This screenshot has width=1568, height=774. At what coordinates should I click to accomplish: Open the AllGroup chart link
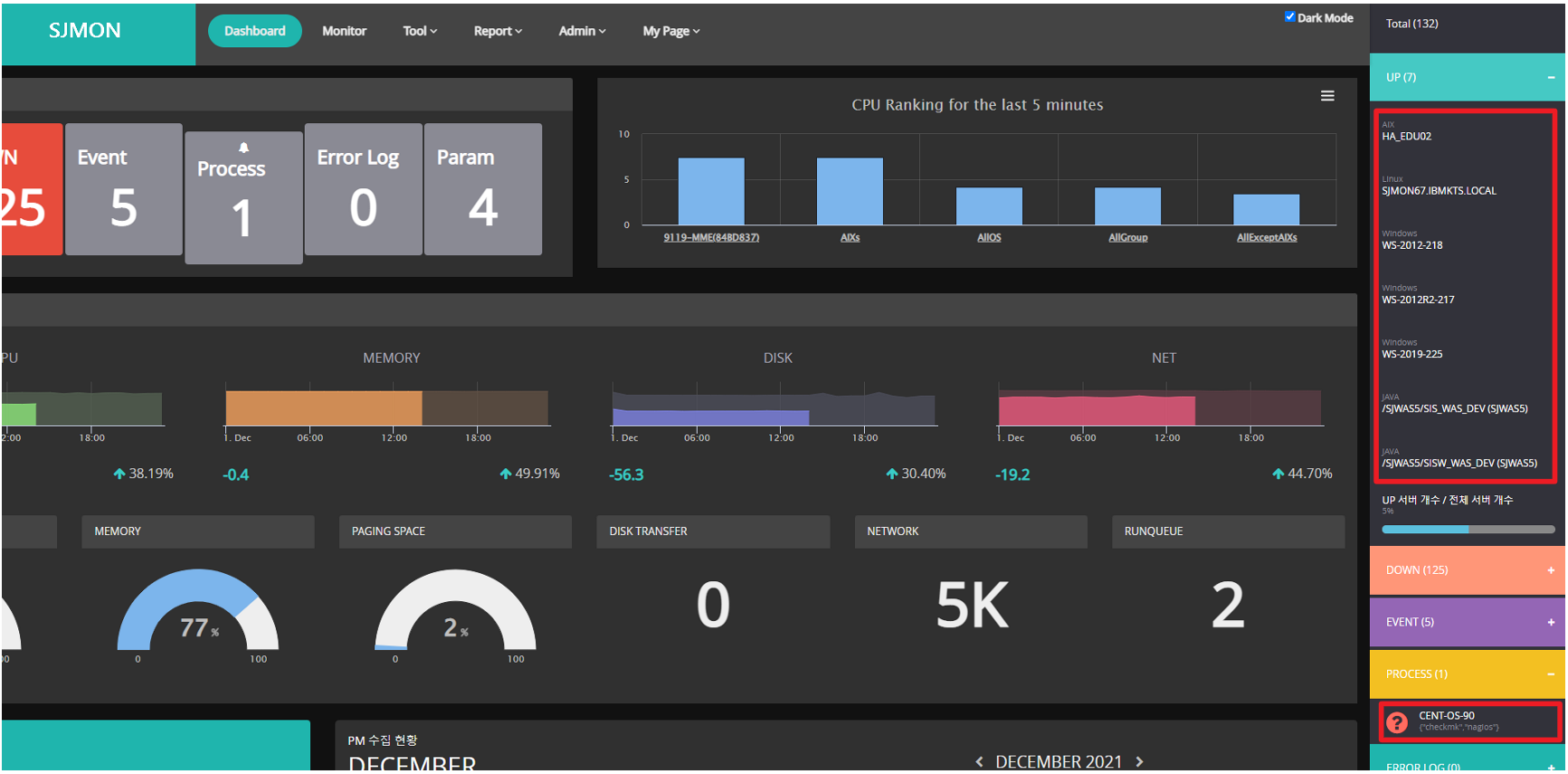tap(1128, 237)
